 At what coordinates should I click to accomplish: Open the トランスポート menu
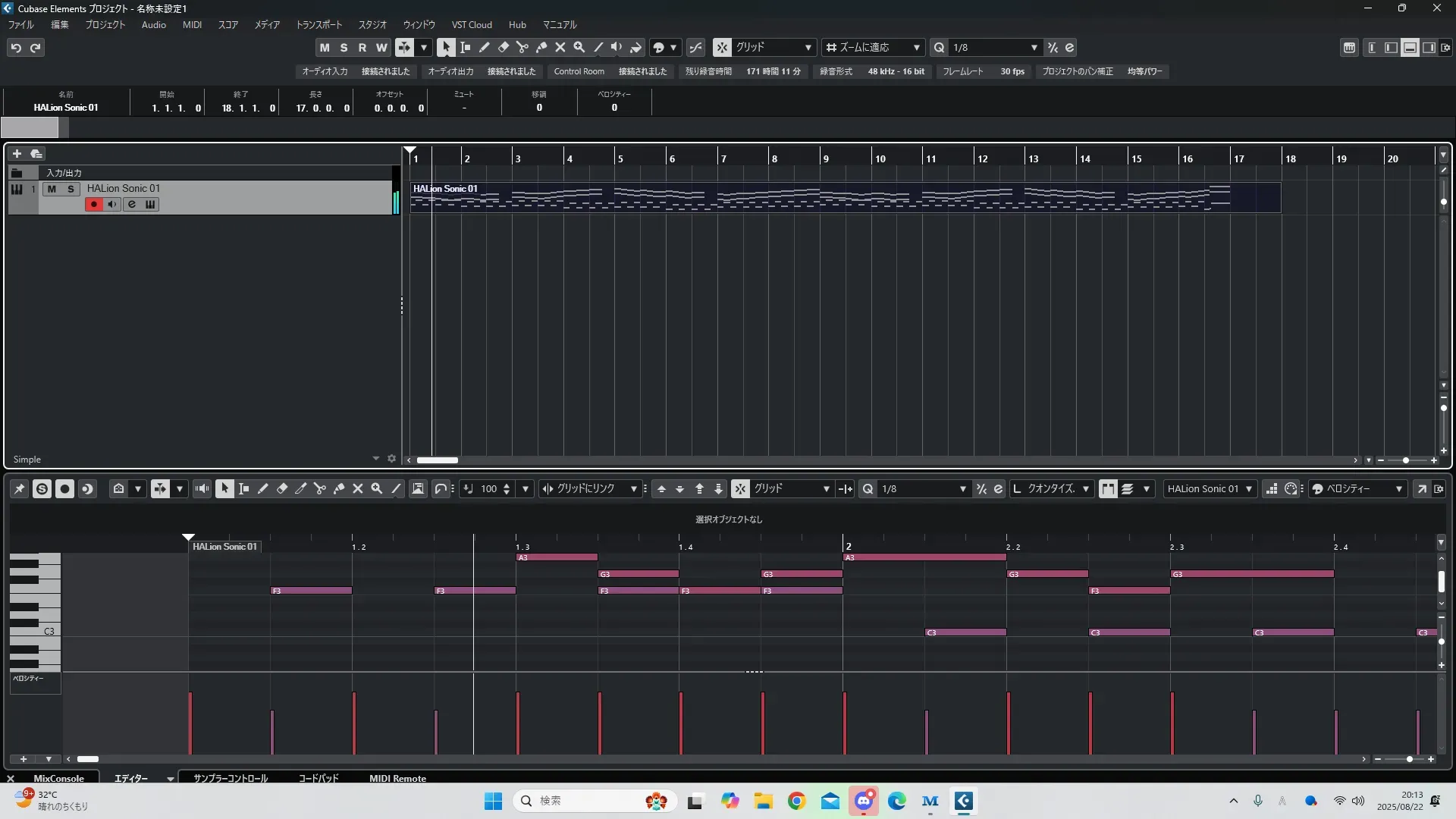318,25
